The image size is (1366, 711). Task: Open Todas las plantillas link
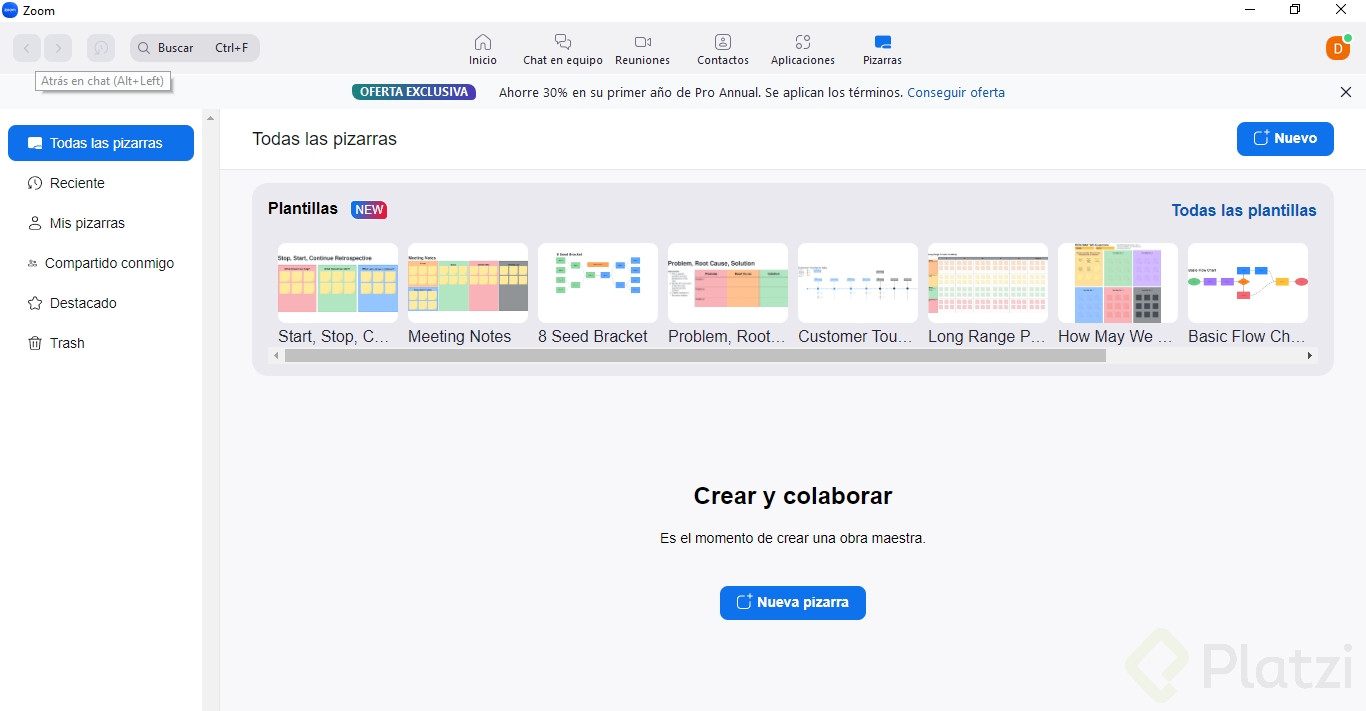pos(1244,210)
